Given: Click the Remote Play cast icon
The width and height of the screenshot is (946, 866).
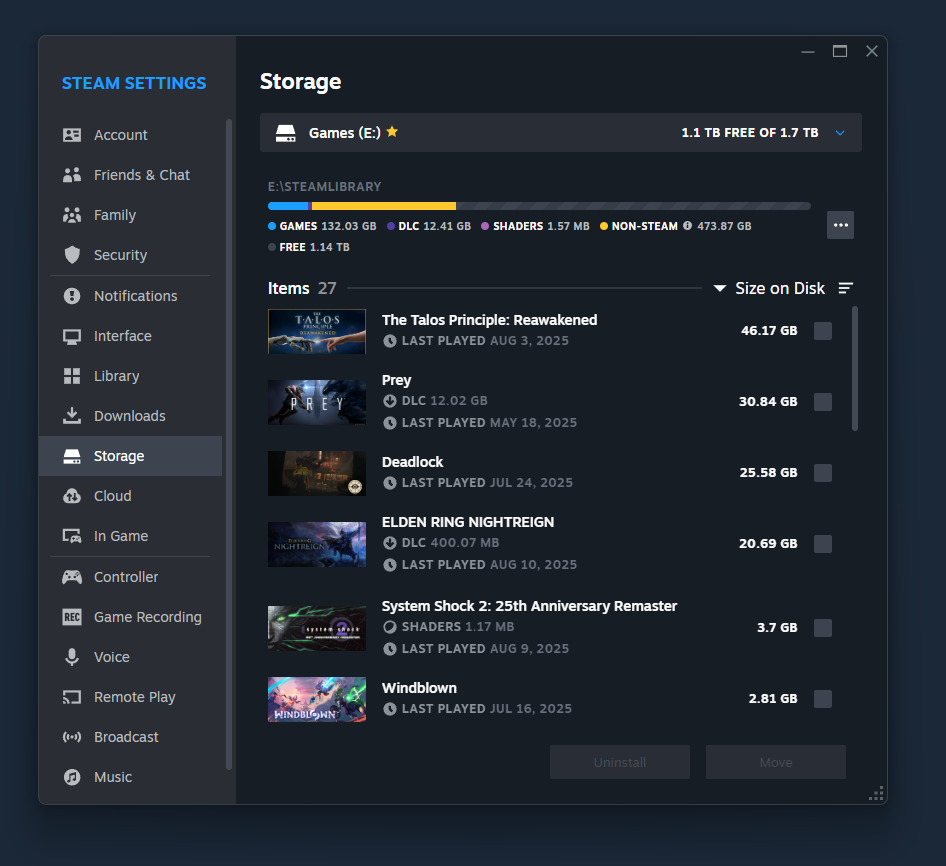Looking at the screenshot, I should click(x=72, y=697).
